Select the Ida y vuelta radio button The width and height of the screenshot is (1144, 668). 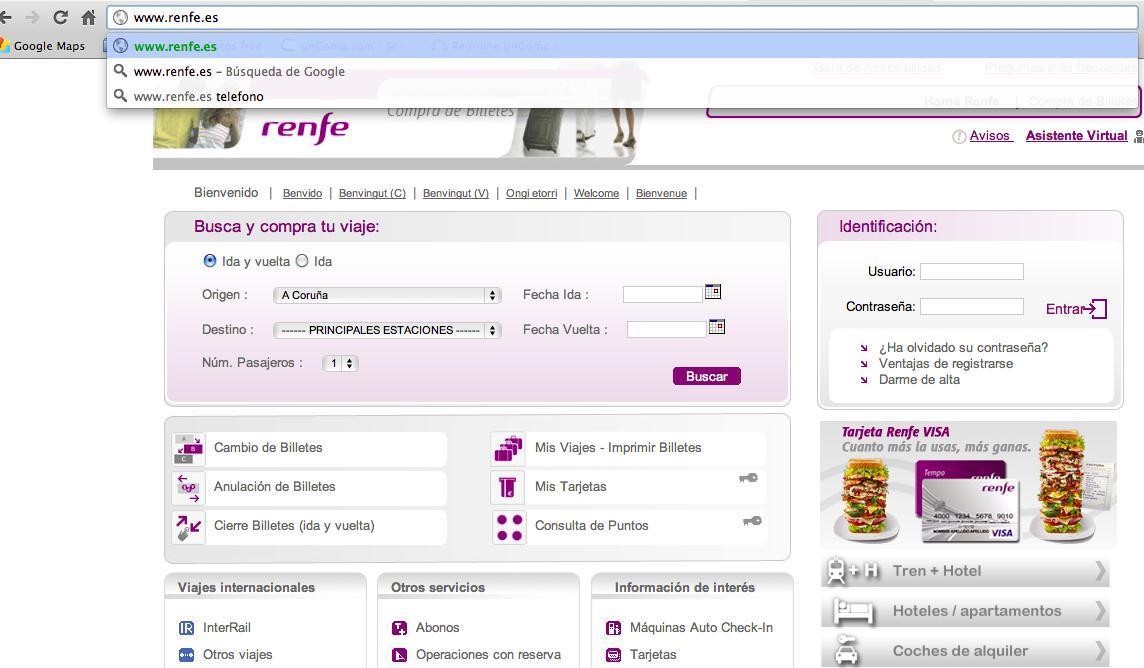pos(209,261)
